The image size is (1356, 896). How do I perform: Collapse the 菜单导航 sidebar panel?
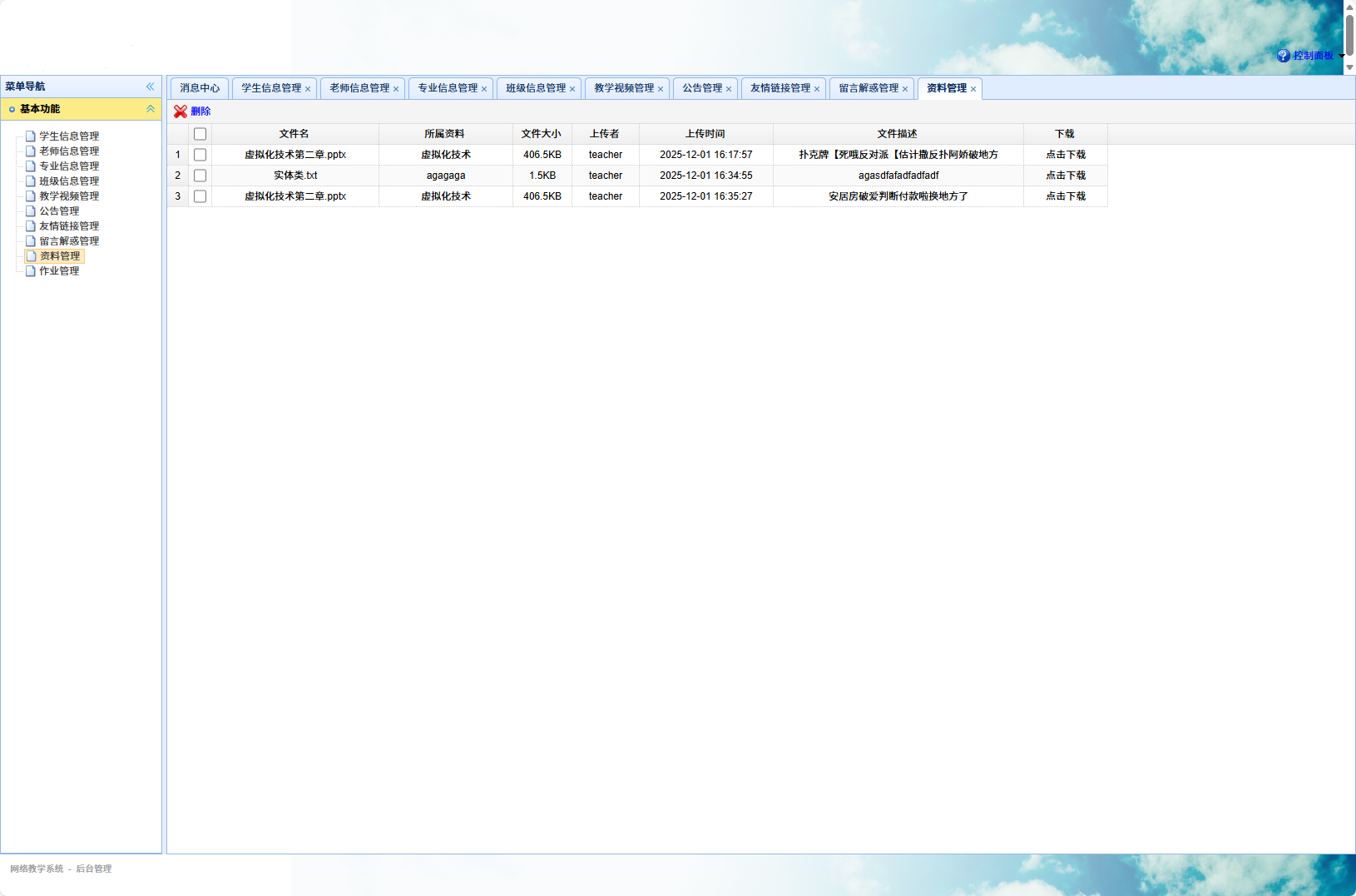click(150, 87)
